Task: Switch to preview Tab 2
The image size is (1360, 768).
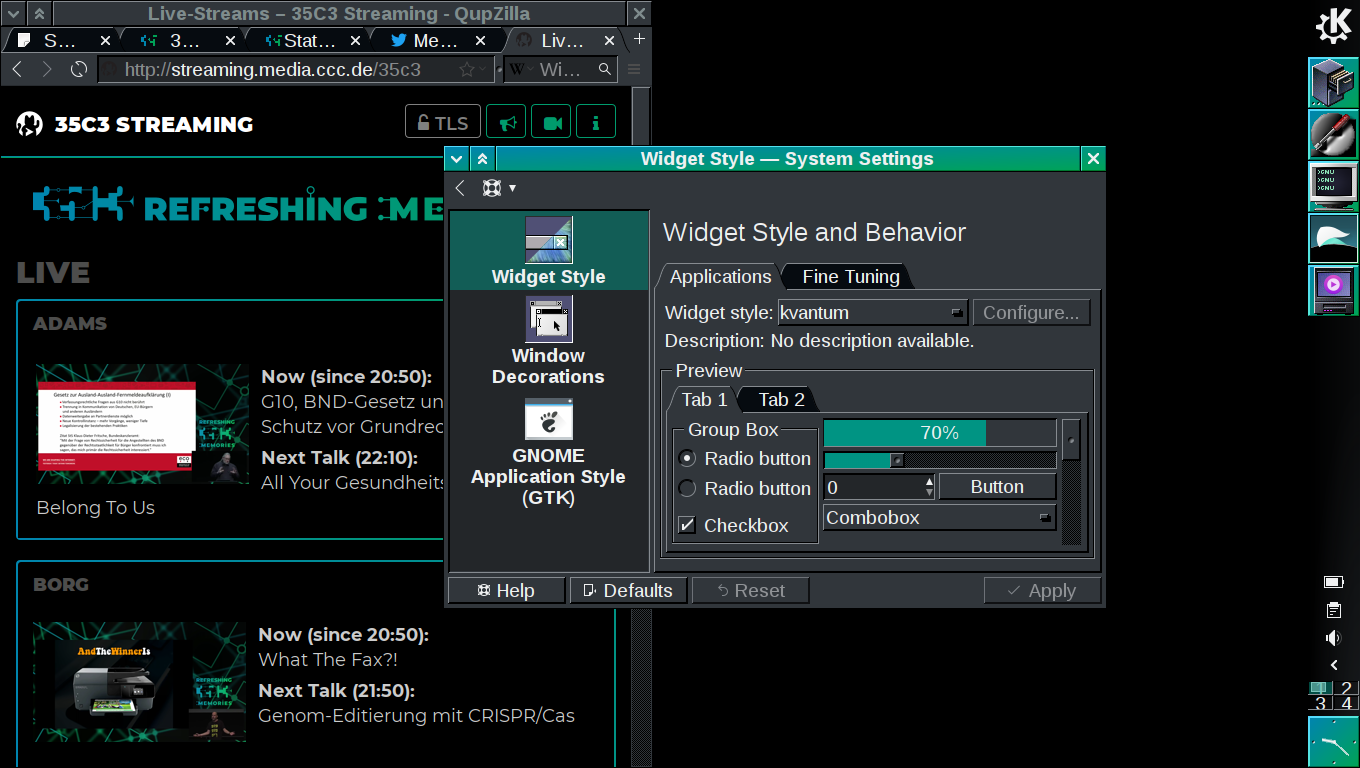Action: [x=781, y=400]
